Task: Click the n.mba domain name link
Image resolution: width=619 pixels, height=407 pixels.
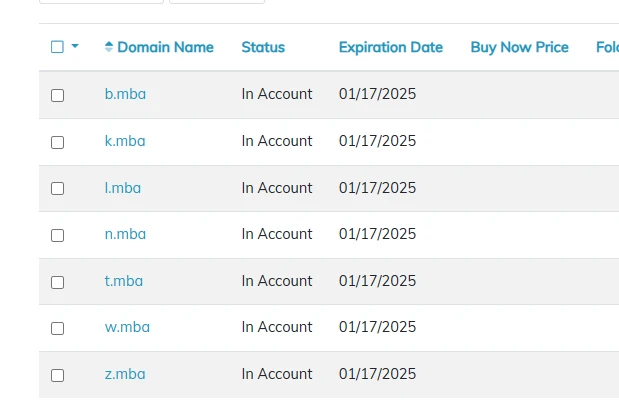Action: pos(125,234)
